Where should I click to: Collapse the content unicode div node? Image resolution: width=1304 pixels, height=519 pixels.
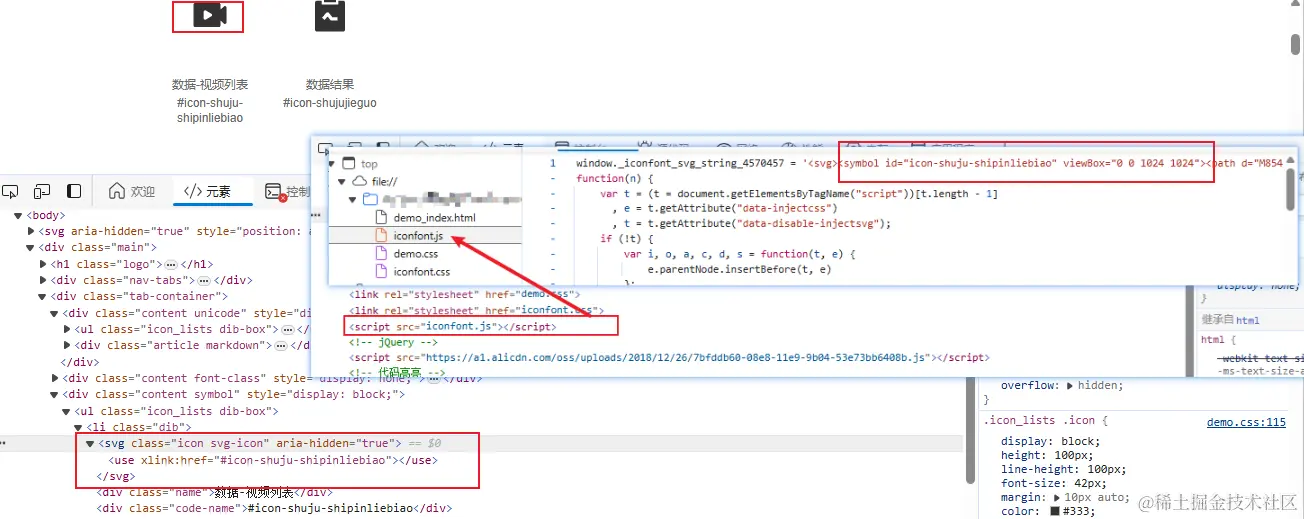[x=55, y=313]
